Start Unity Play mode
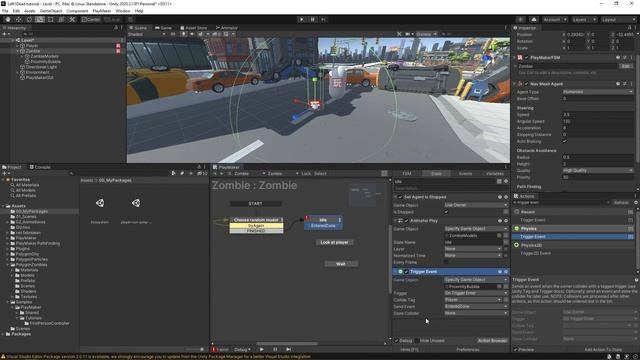640x360 pixels. point(302,19)
